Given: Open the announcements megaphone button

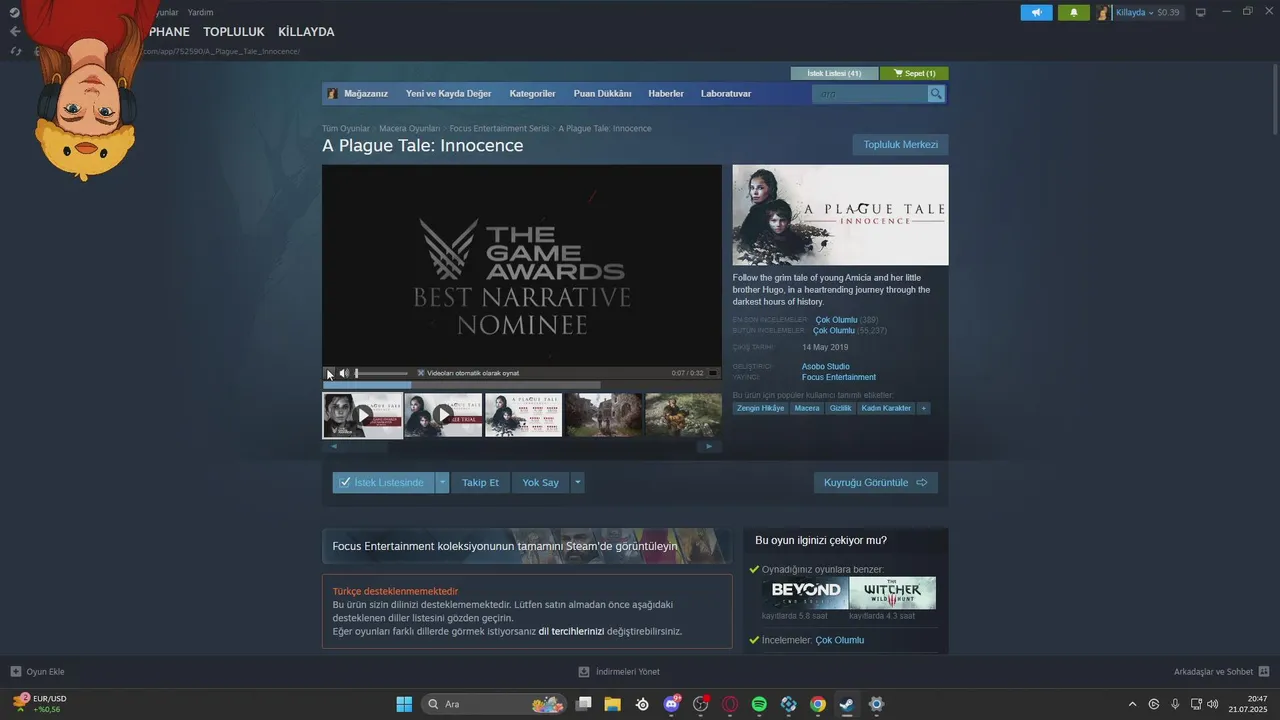Looking at the screenshot, I should pos(1036,12).
